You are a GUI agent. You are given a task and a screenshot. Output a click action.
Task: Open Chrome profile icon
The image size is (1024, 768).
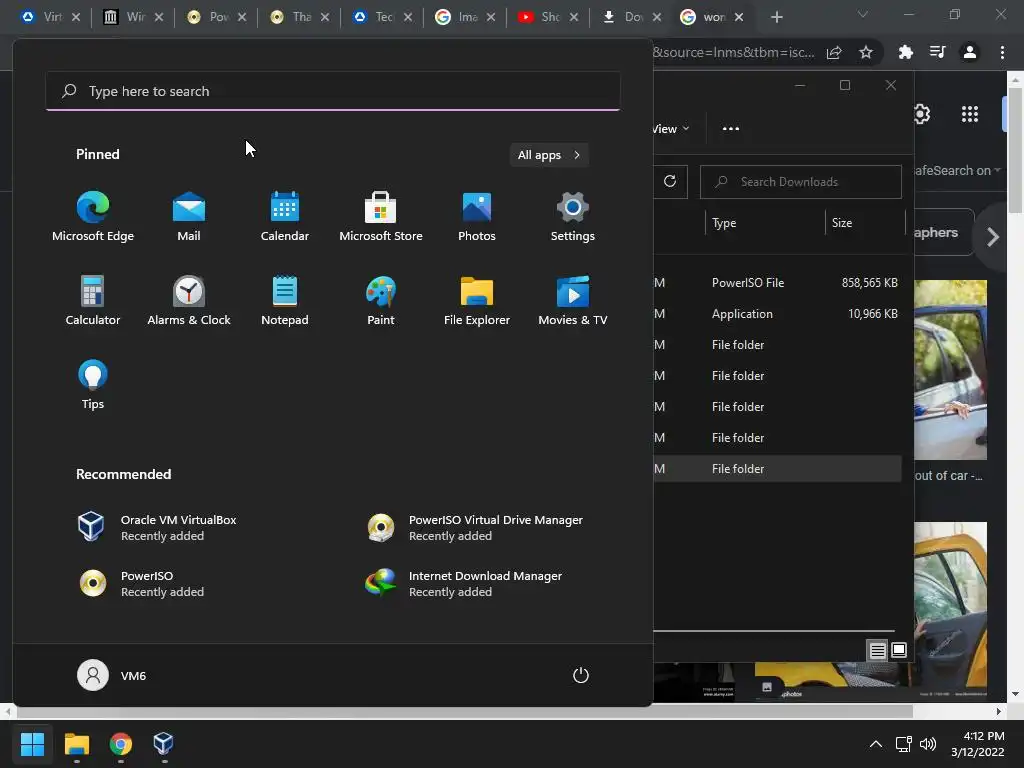tap(970, 52)
